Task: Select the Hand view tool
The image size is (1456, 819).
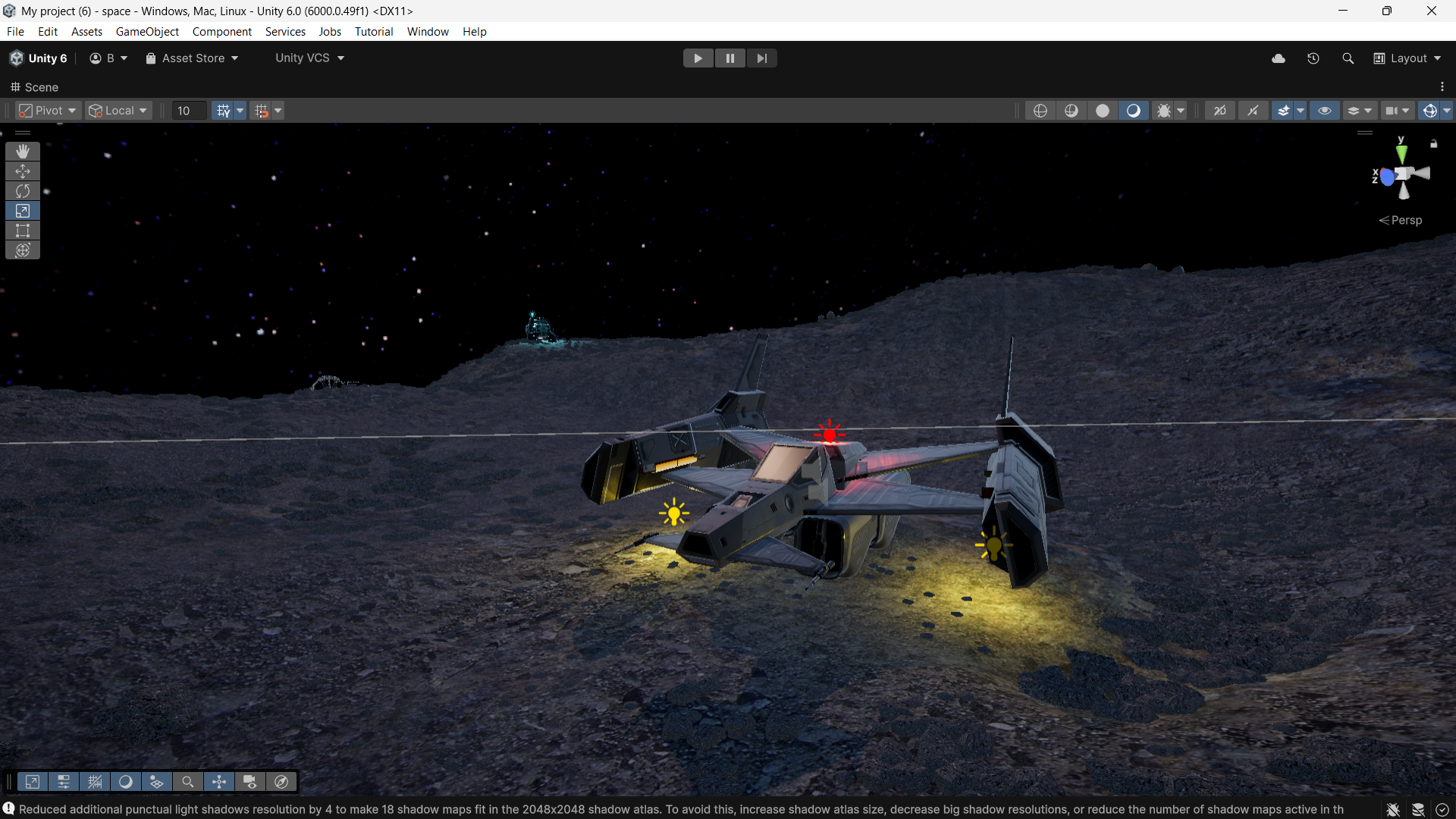Action: pyautogui.click(x=23, y=152)
